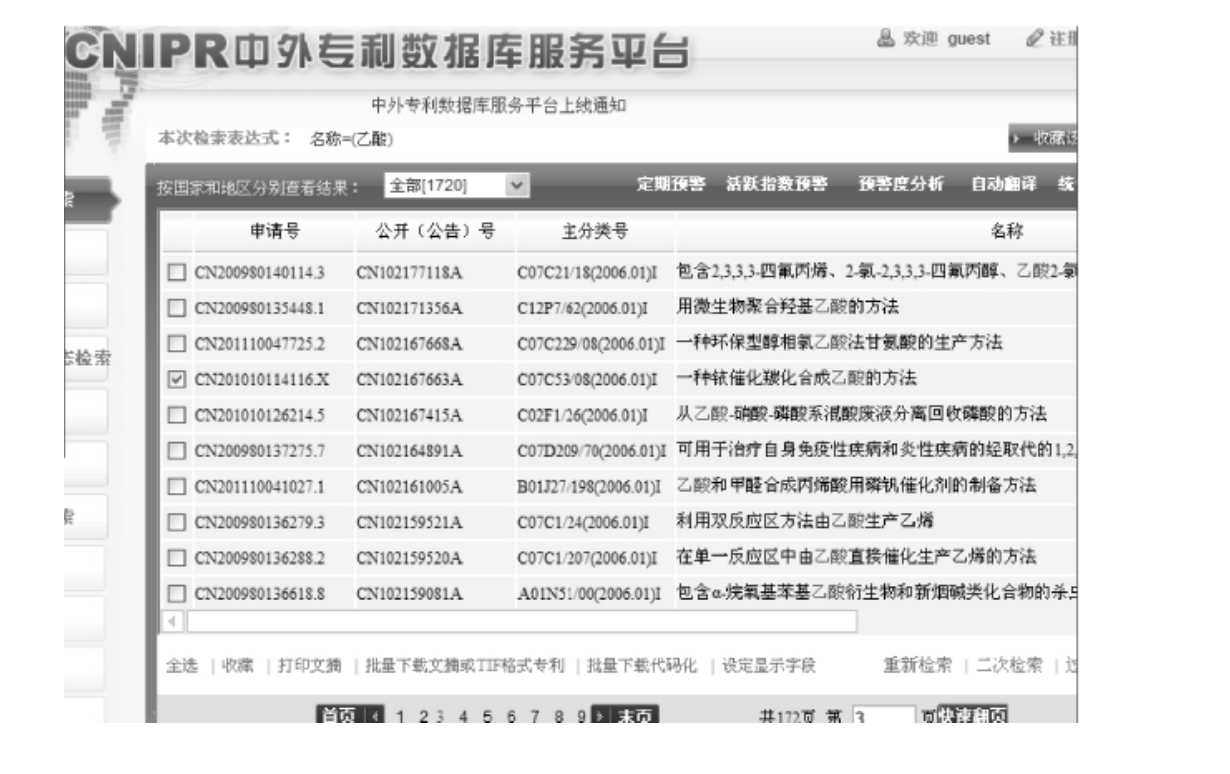Click 批量下载文摘或TIF格式专利 link

[465, 665]
